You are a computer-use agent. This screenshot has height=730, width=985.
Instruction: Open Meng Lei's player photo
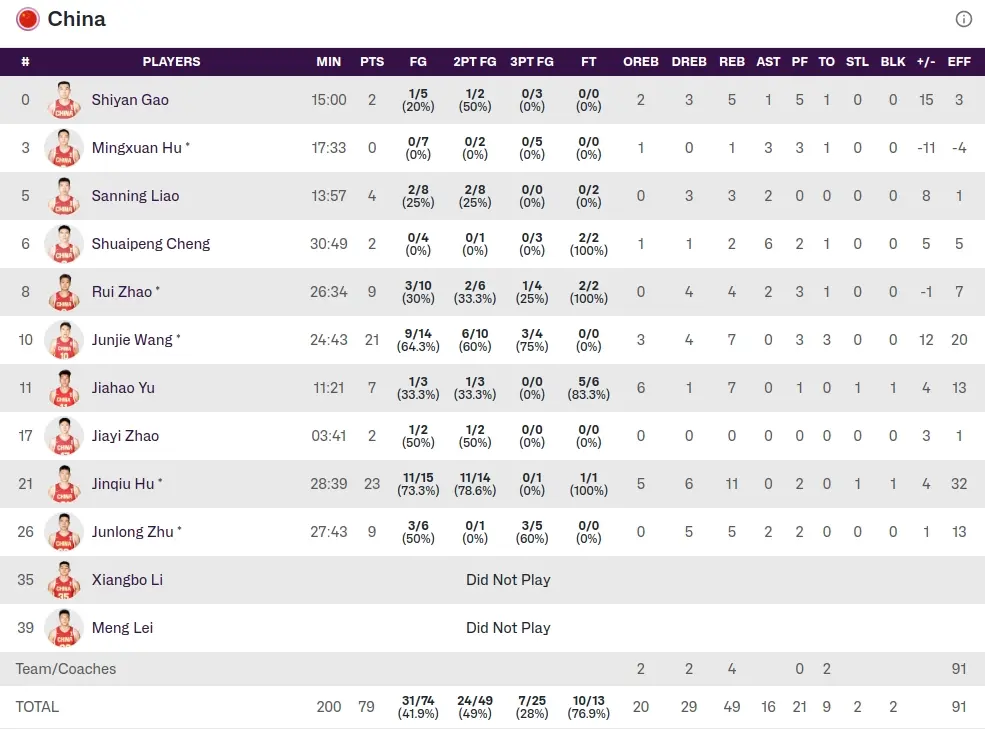(64, 628)
